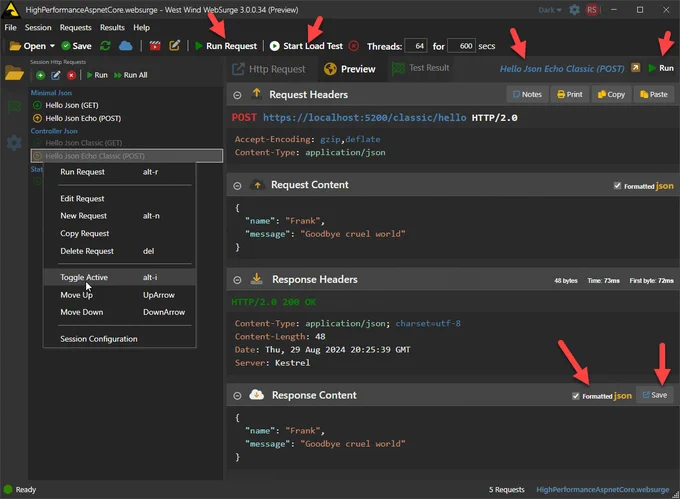The width and height of the screenshot is (680, 499).
Task: Open the Session menu
Action: point(38,27)
